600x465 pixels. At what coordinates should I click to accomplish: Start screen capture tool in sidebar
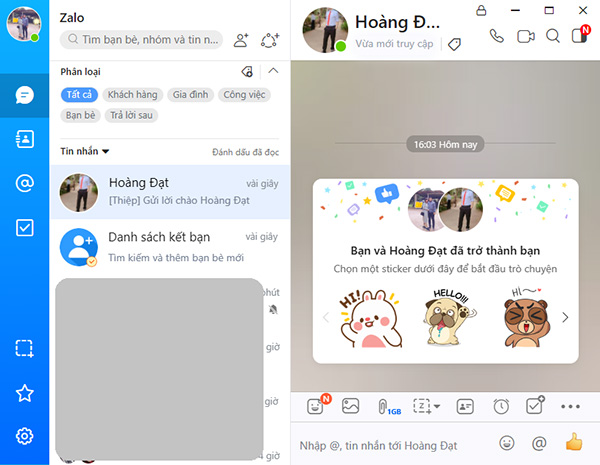tap(24, 348)
